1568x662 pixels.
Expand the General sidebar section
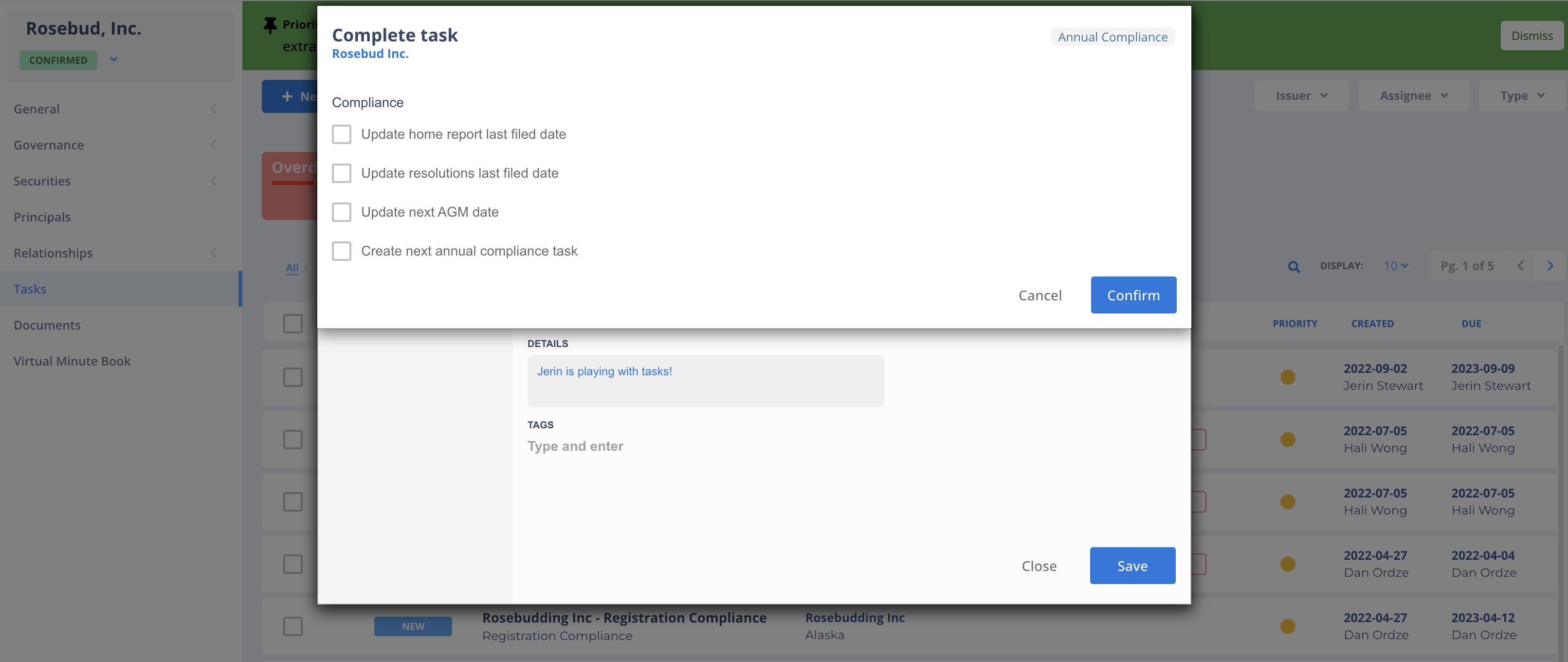(213, 109)
